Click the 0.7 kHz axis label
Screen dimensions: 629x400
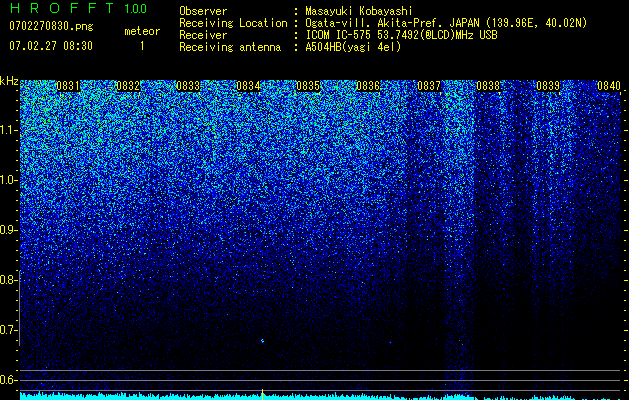tap(9, 330)
